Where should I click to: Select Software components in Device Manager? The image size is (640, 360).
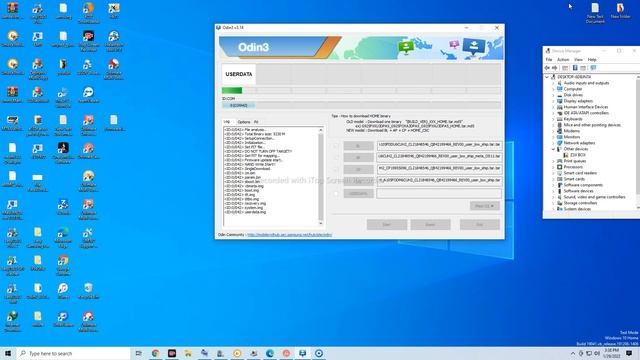click(583, 185)
